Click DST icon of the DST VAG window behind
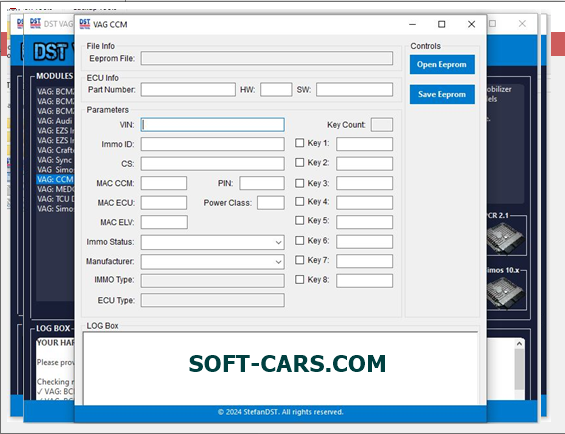The image size is (565, 434). coord(35,23)
